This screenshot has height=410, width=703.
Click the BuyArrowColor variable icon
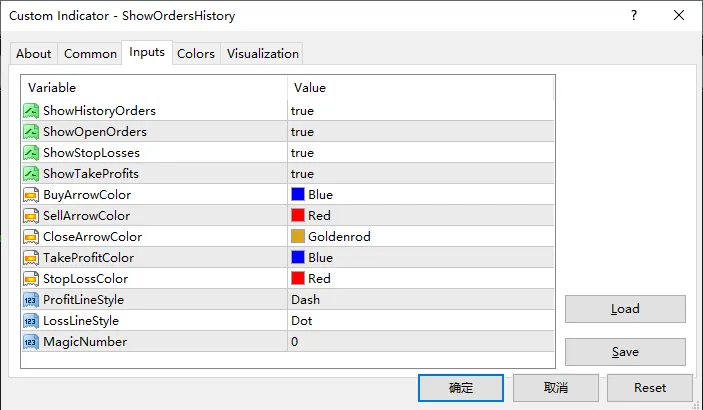[31, 195]
